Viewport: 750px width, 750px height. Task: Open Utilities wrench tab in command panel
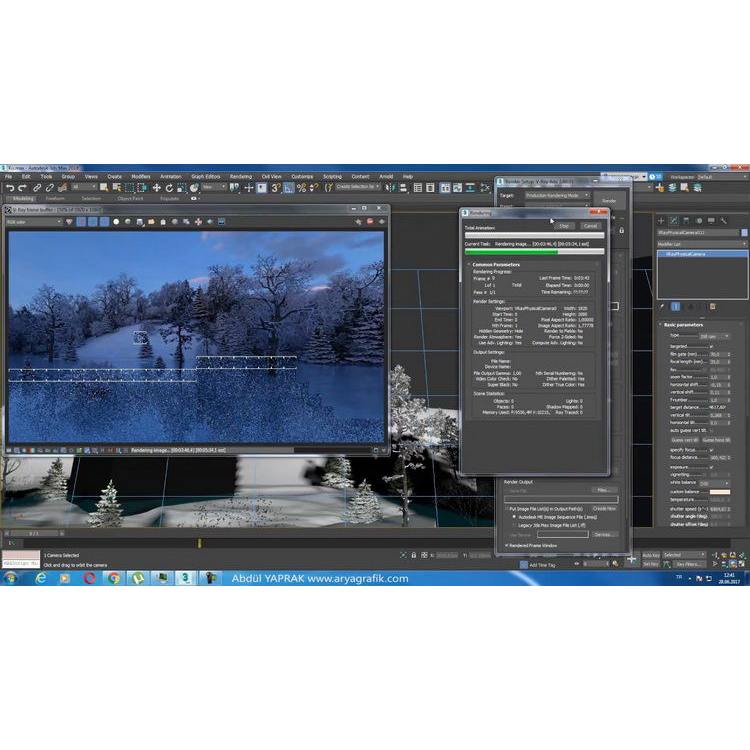coord(724,221)
